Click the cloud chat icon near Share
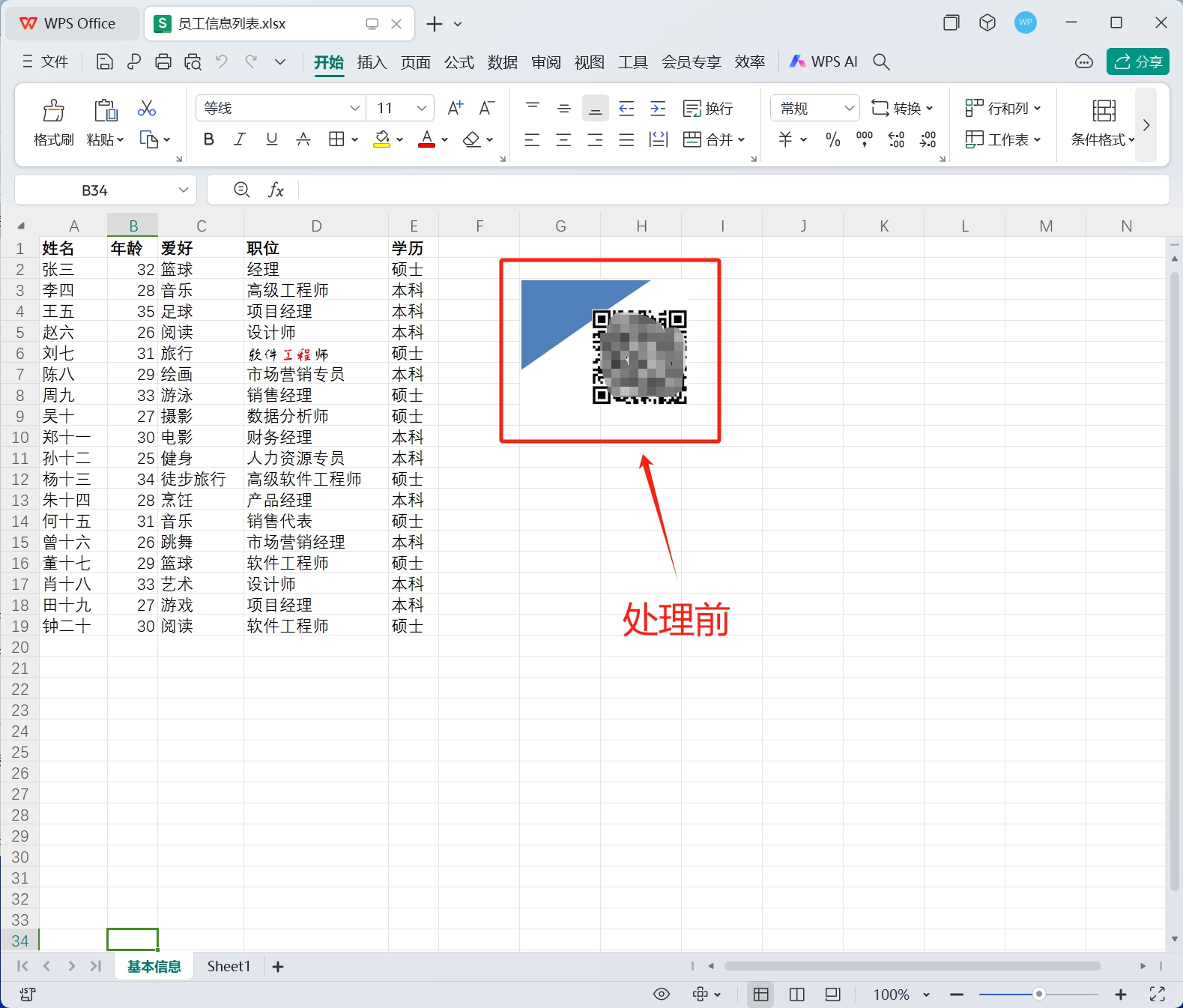Image resolution: width=1183 pixels, height=1008 pixels. 1084,62
